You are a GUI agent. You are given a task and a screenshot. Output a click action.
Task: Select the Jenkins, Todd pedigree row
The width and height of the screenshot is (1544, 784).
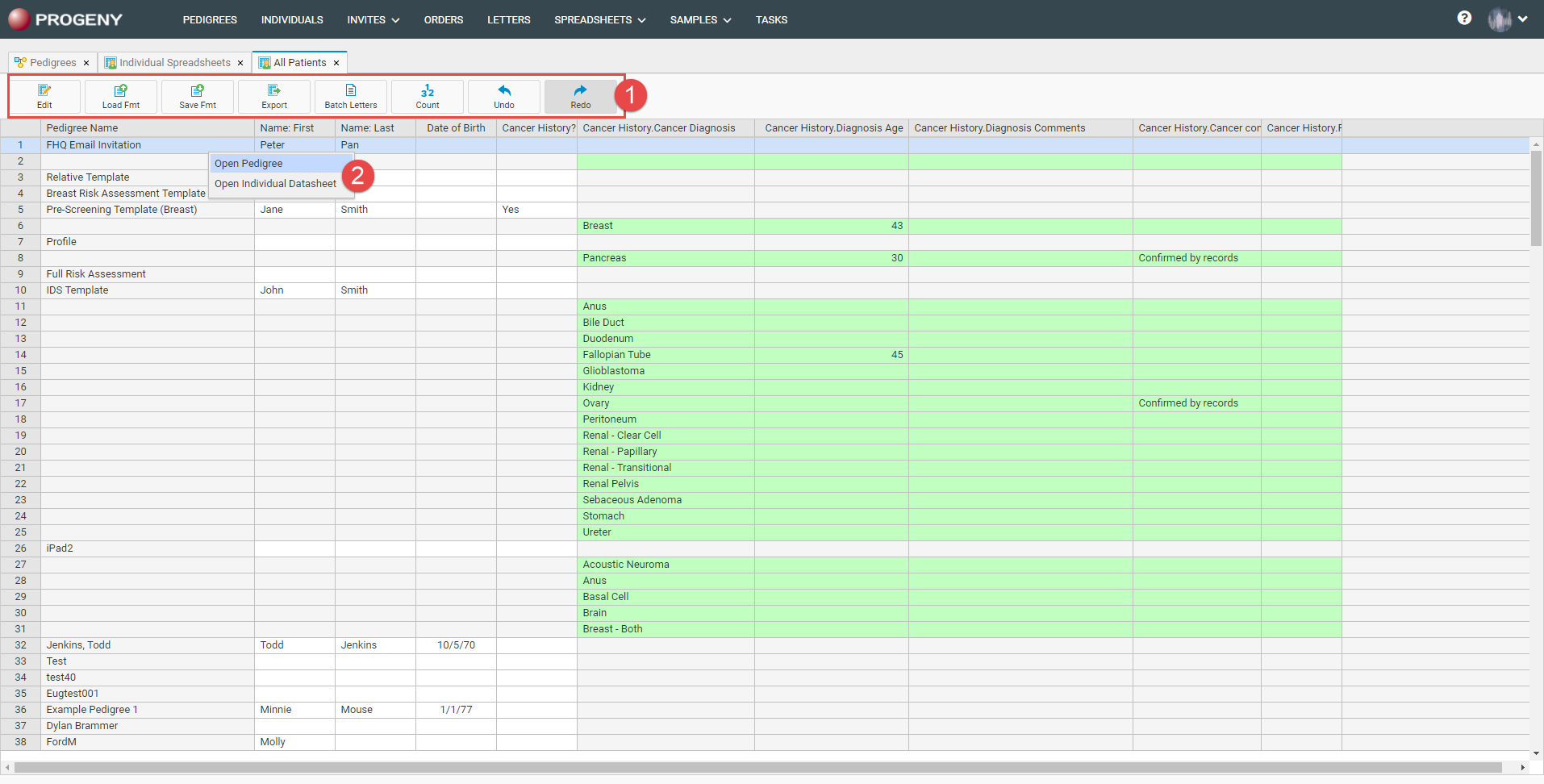78,644
